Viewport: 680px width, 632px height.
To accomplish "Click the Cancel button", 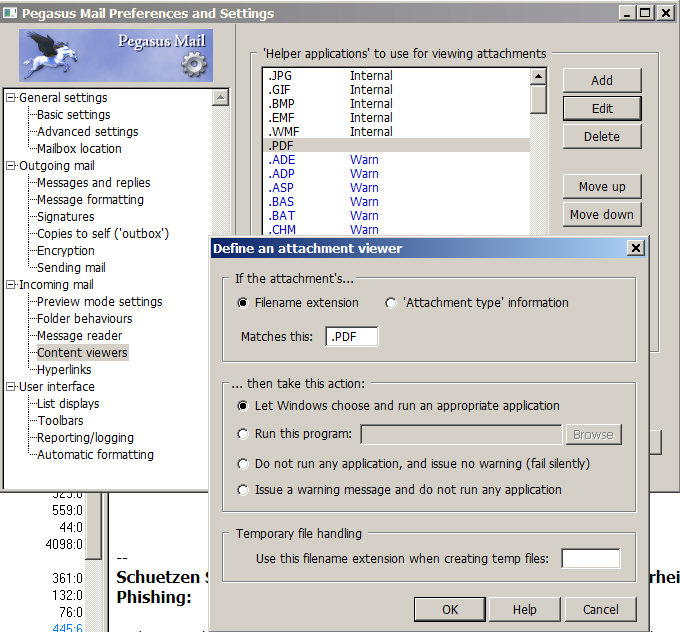I will pyautogui.click(x=600, y=609).
